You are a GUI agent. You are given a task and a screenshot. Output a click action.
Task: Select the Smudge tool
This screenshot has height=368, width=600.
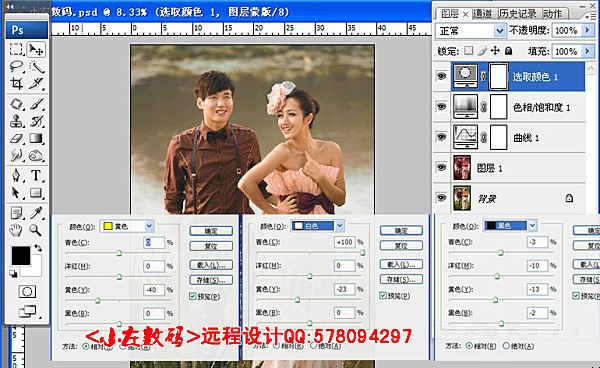16,155
